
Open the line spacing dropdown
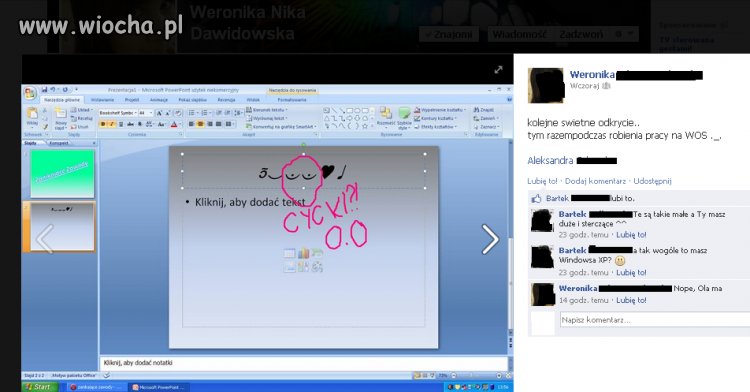238,113
